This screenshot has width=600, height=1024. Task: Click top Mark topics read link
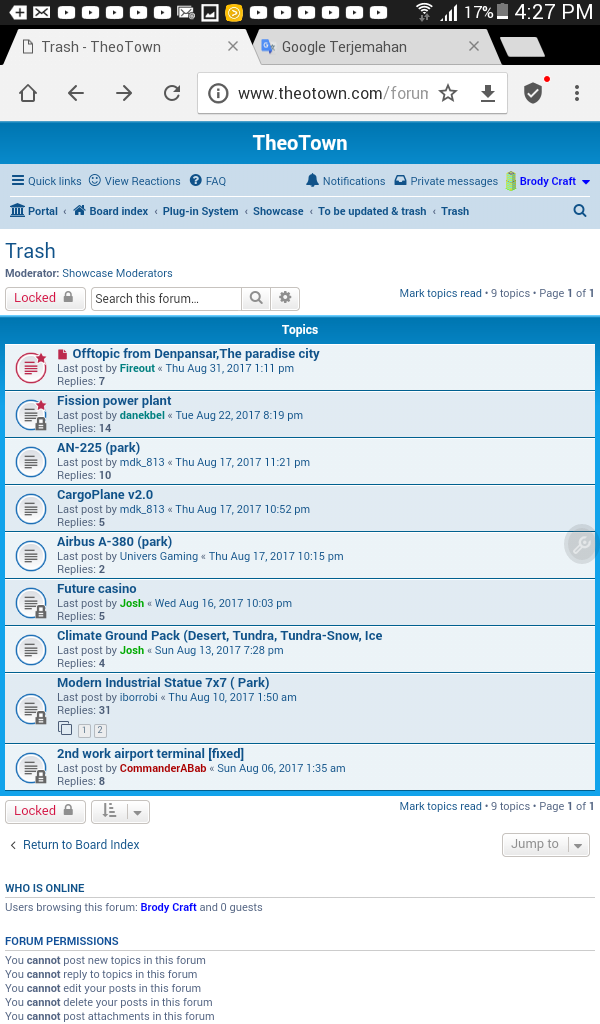coord(441,293)
